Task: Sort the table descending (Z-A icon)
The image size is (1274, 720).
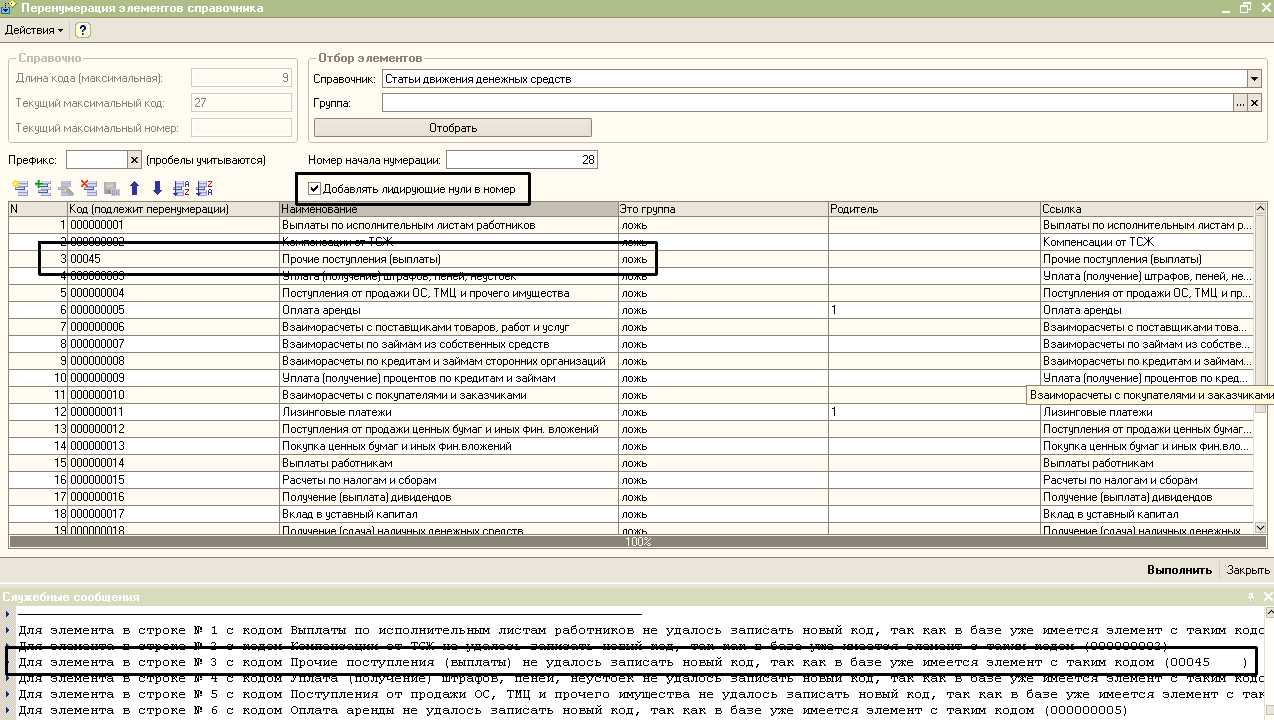Action: [205, 188]
